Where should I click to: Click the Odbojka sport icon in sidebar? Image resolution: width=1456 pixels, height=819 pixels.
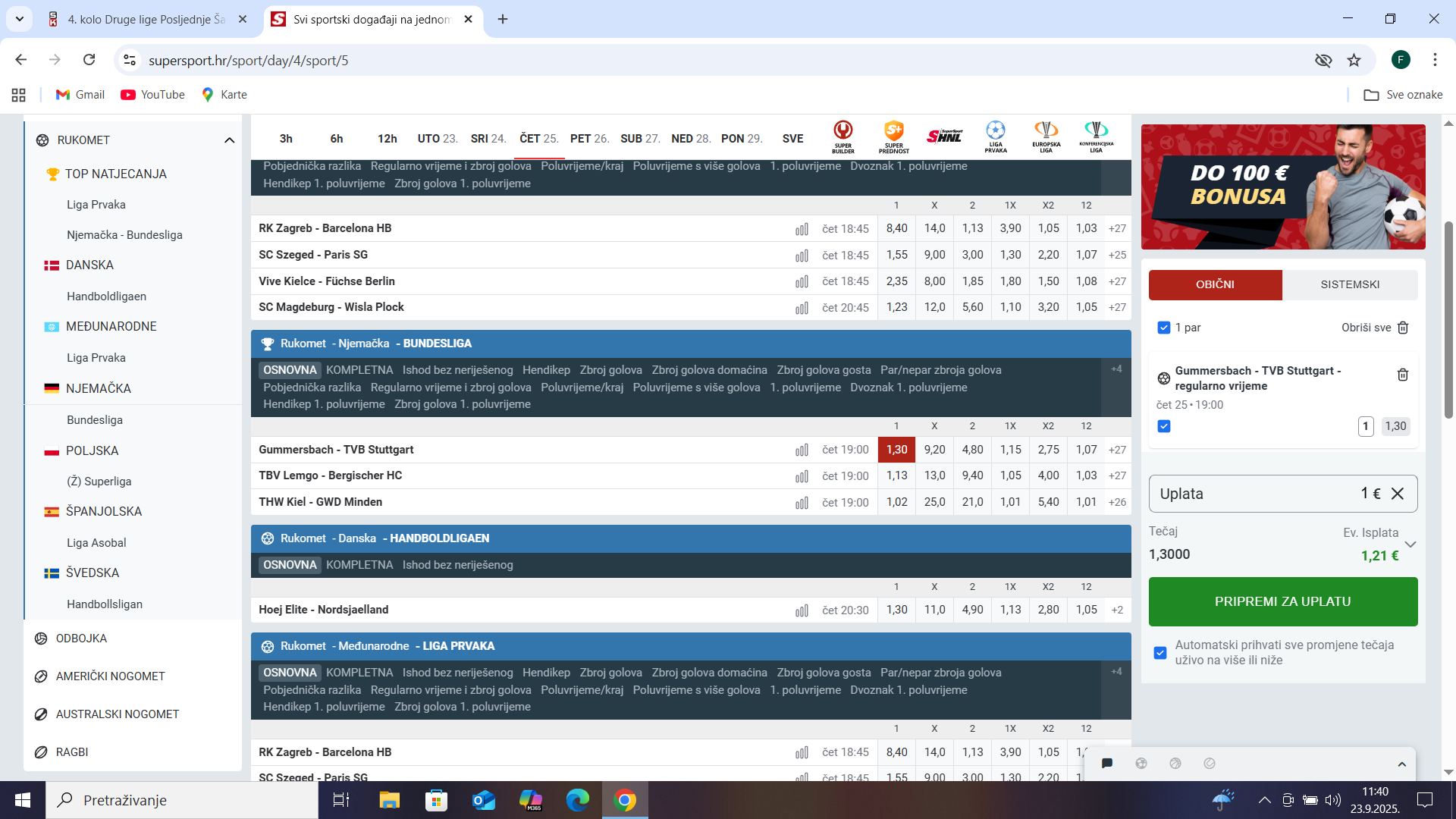pyautogui.click(x=41, y=639)
